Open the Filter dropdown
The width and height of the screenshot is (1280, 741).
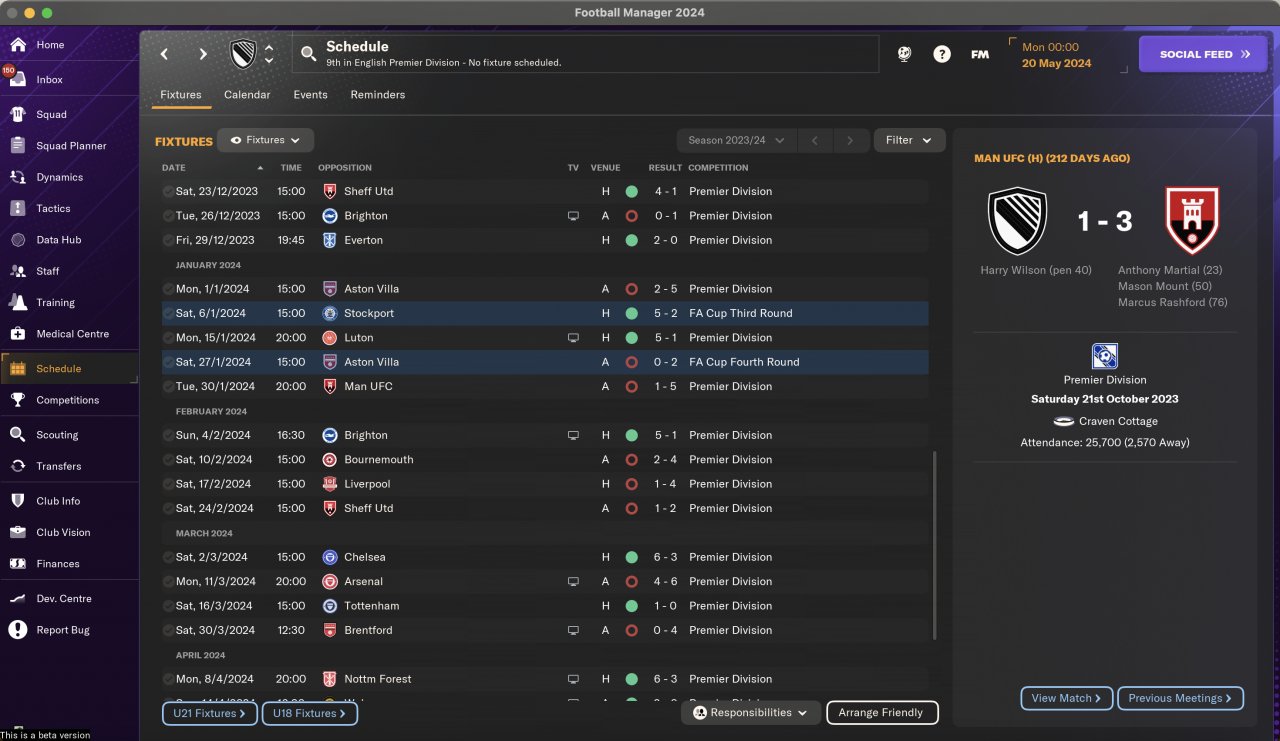[x=909, y=140]
